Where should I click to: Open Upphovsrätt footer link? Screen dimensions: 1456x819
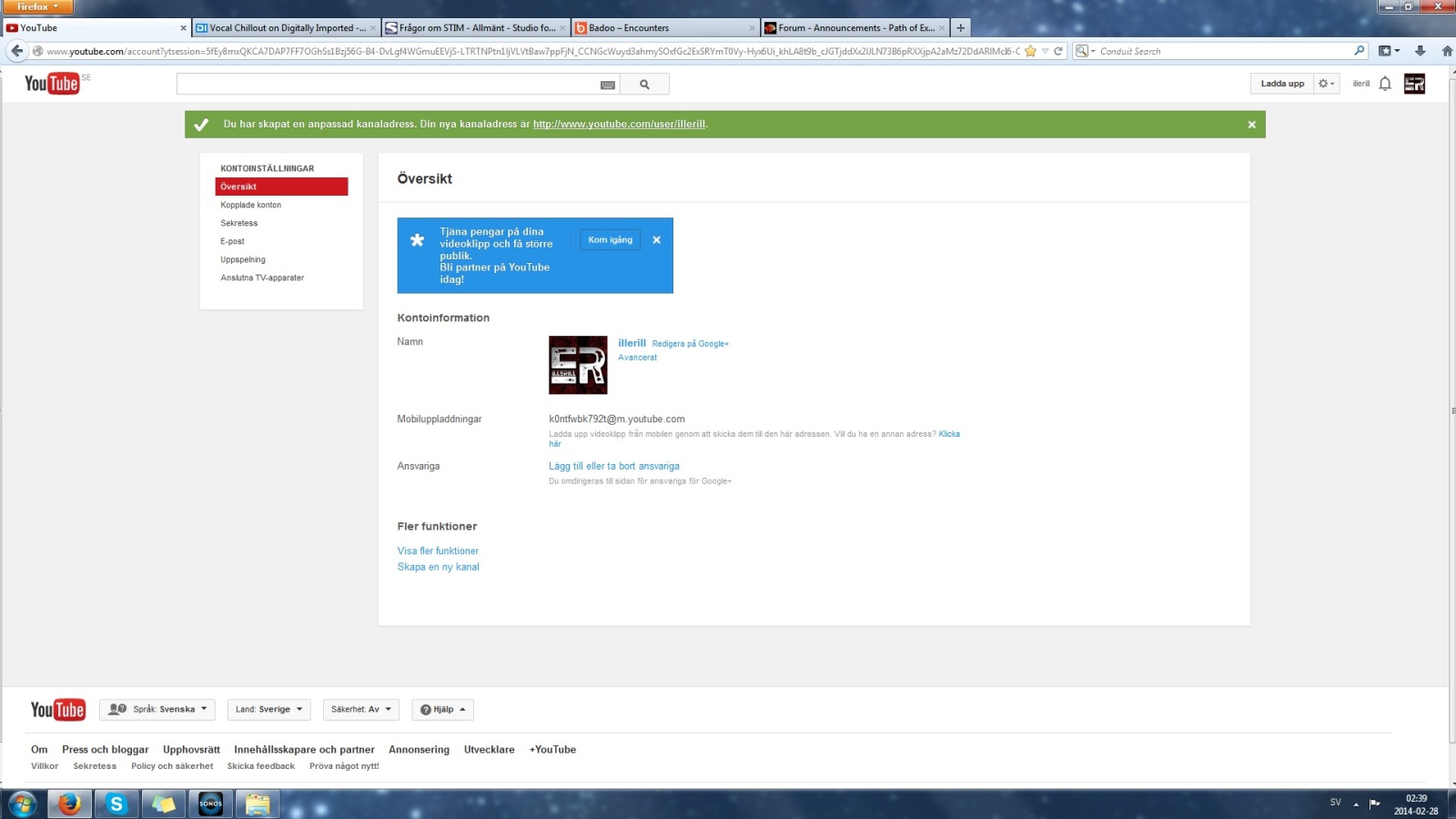click(x=191, y=750)
